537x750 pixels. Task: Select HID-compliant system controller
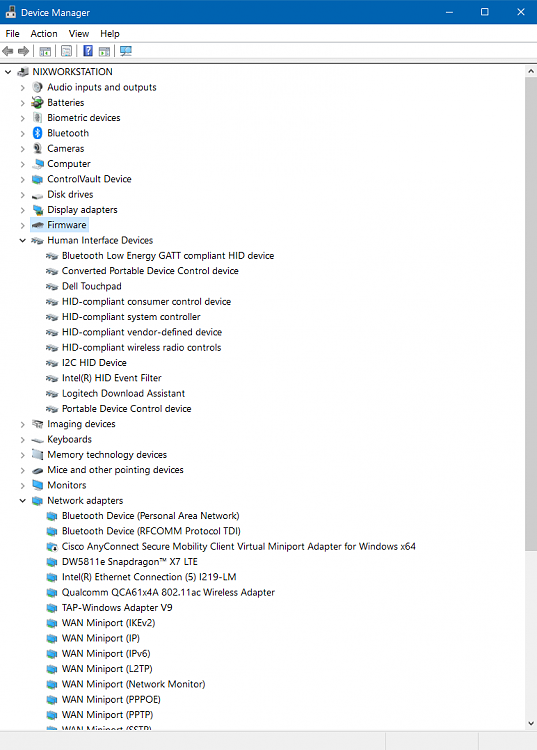[x=131, y=317]
